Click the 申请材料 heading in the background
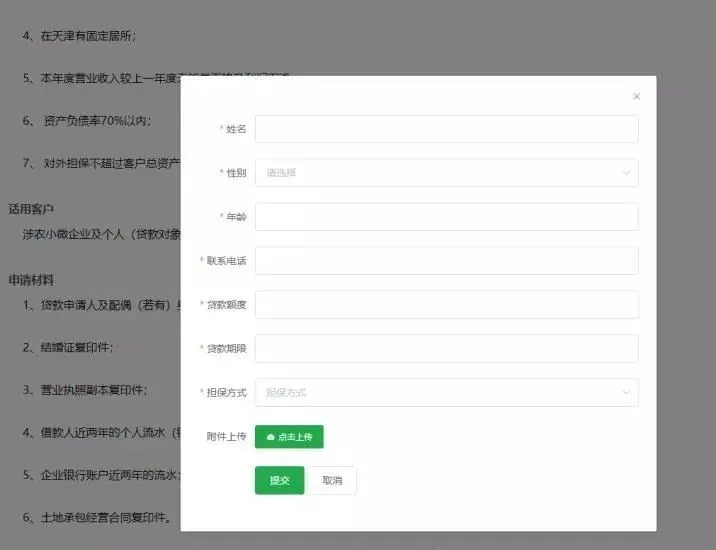This screenshot has height=550, width=716. (31, 279)
